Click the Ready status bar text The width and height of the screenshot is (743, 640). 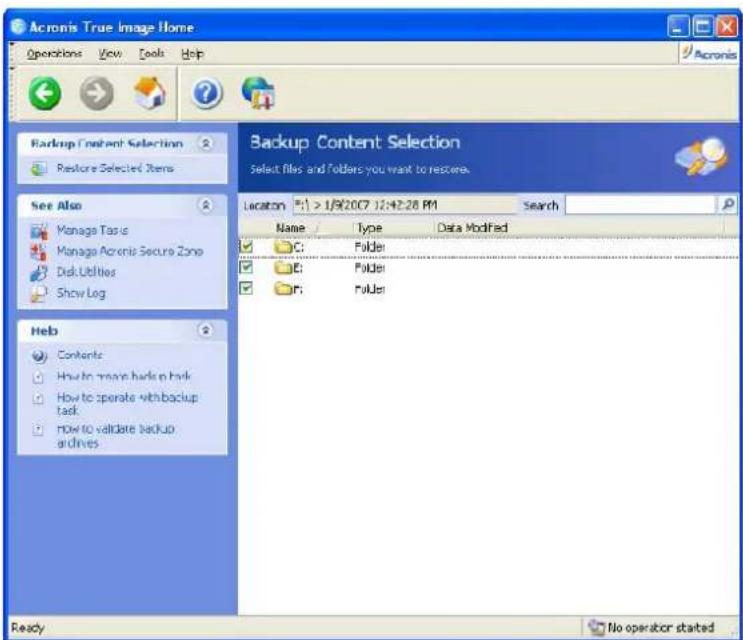click(x=27, y=628)
